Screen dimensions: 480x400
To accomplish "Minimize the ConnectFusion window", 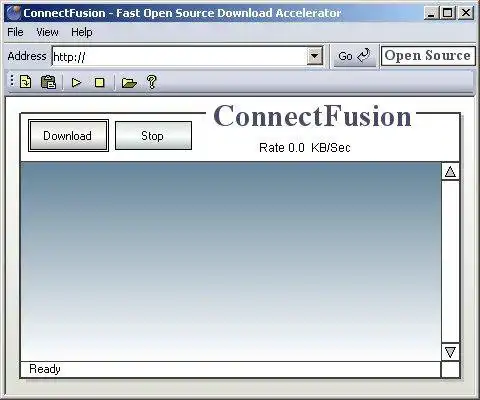I will [x=432, y=13].
